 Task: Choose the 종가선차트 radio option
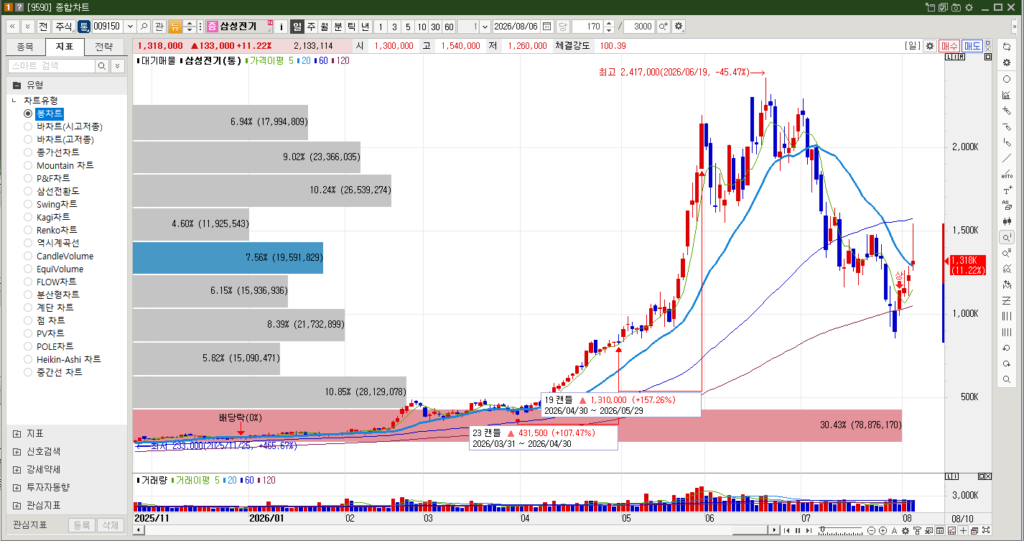[28, 152]
